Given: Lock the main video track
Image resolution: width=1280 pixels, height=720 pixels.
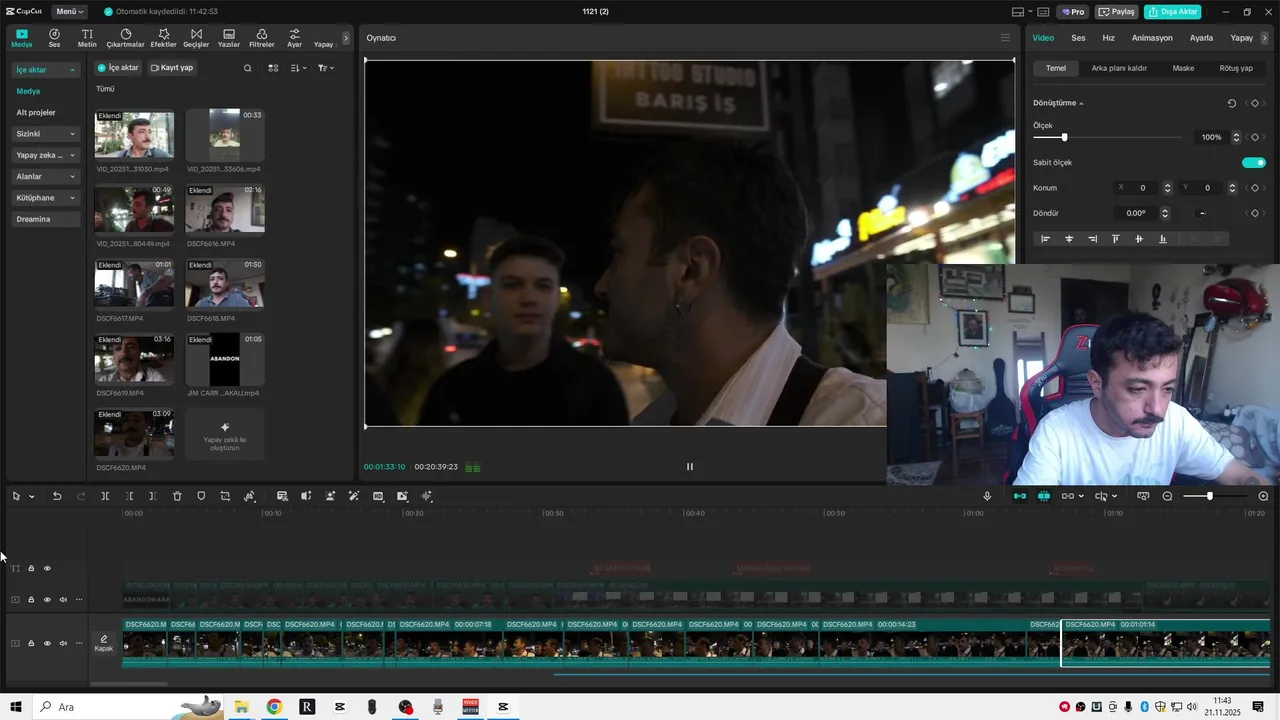Looking at the screenshot, I should (31, 643).
